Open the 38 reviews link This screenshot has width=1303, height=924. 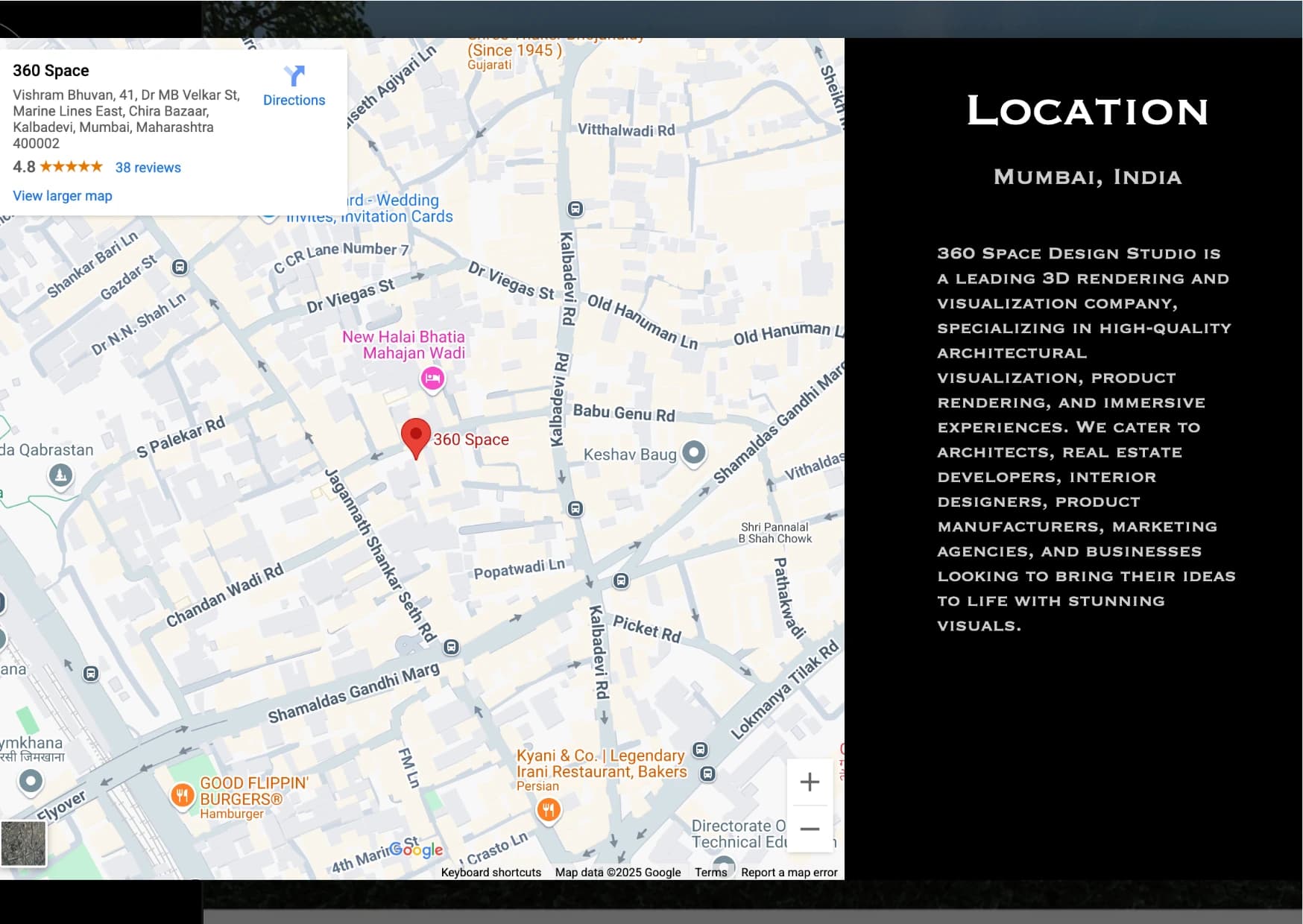[x=148, y=168]
